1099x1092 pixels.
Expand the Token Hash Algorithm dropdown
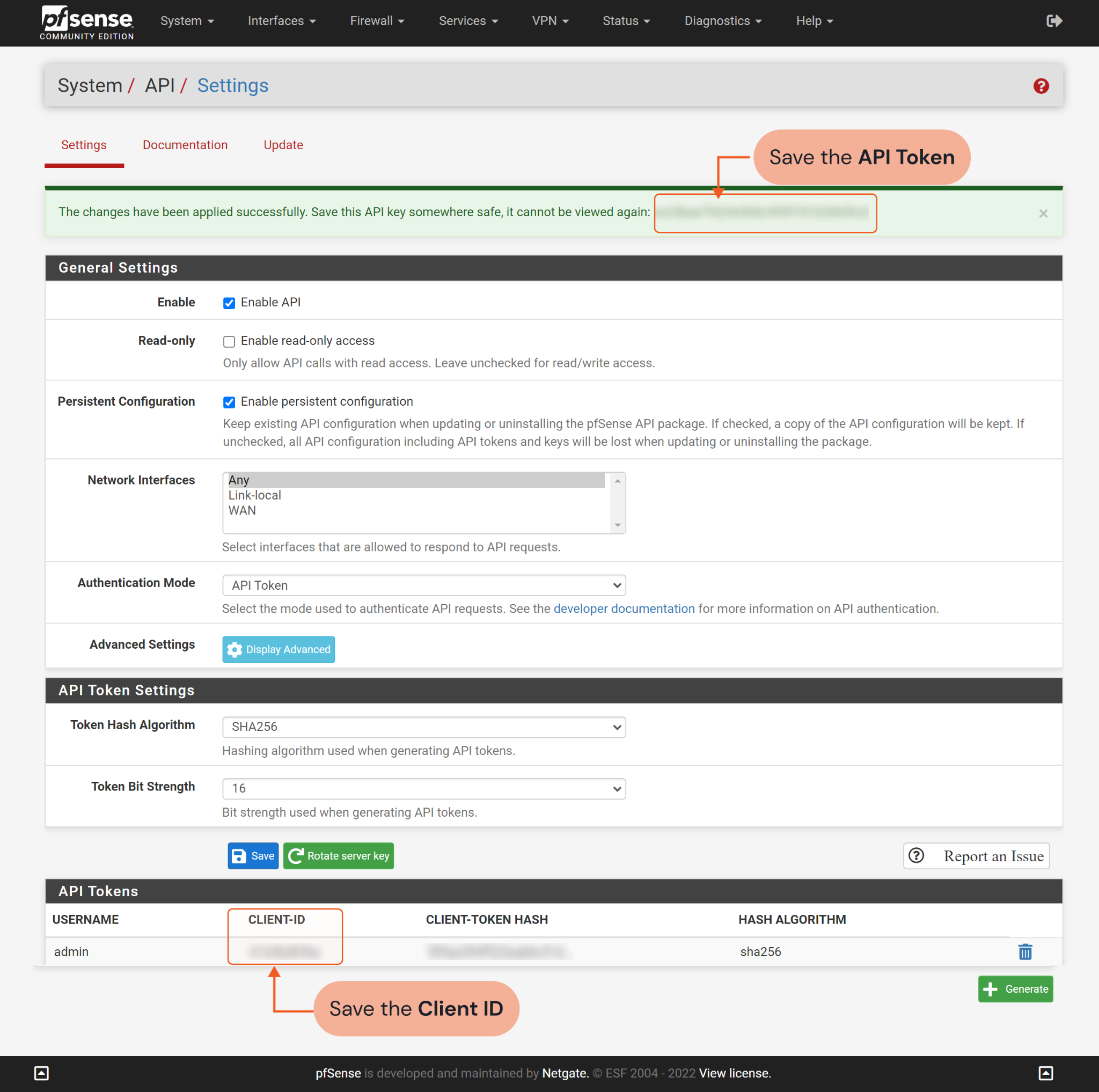(x=424, y=727)
